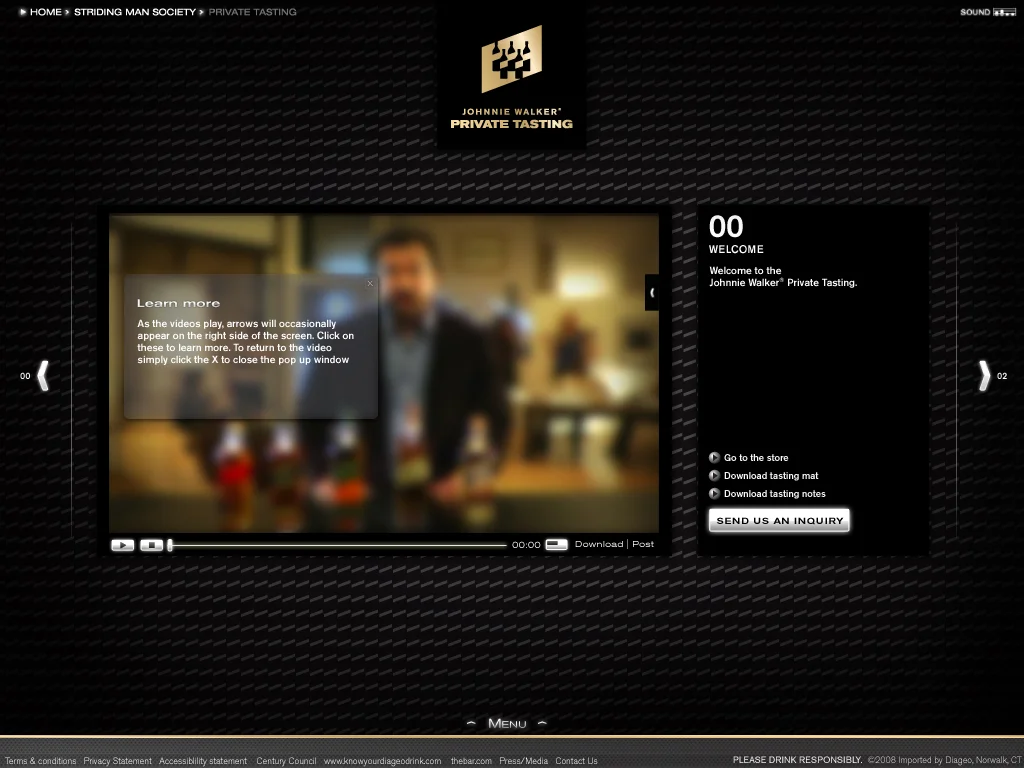Image resolution: width=1024 pixels, height=768 pixels.
Task: Open Press/Media page
Action: pos(523,761)
